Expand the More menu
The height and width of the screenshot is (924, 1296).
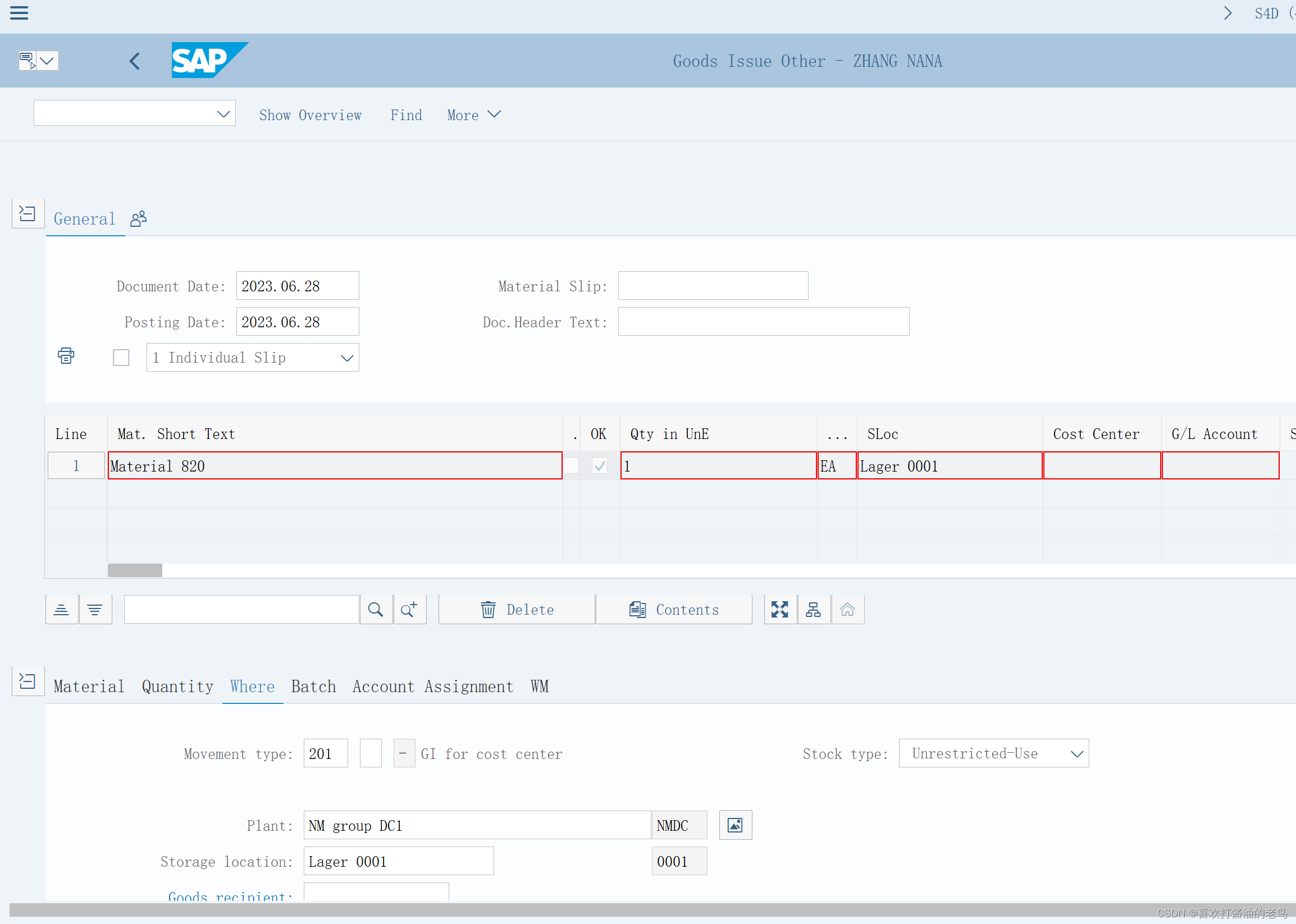click(x=473, y=115)
